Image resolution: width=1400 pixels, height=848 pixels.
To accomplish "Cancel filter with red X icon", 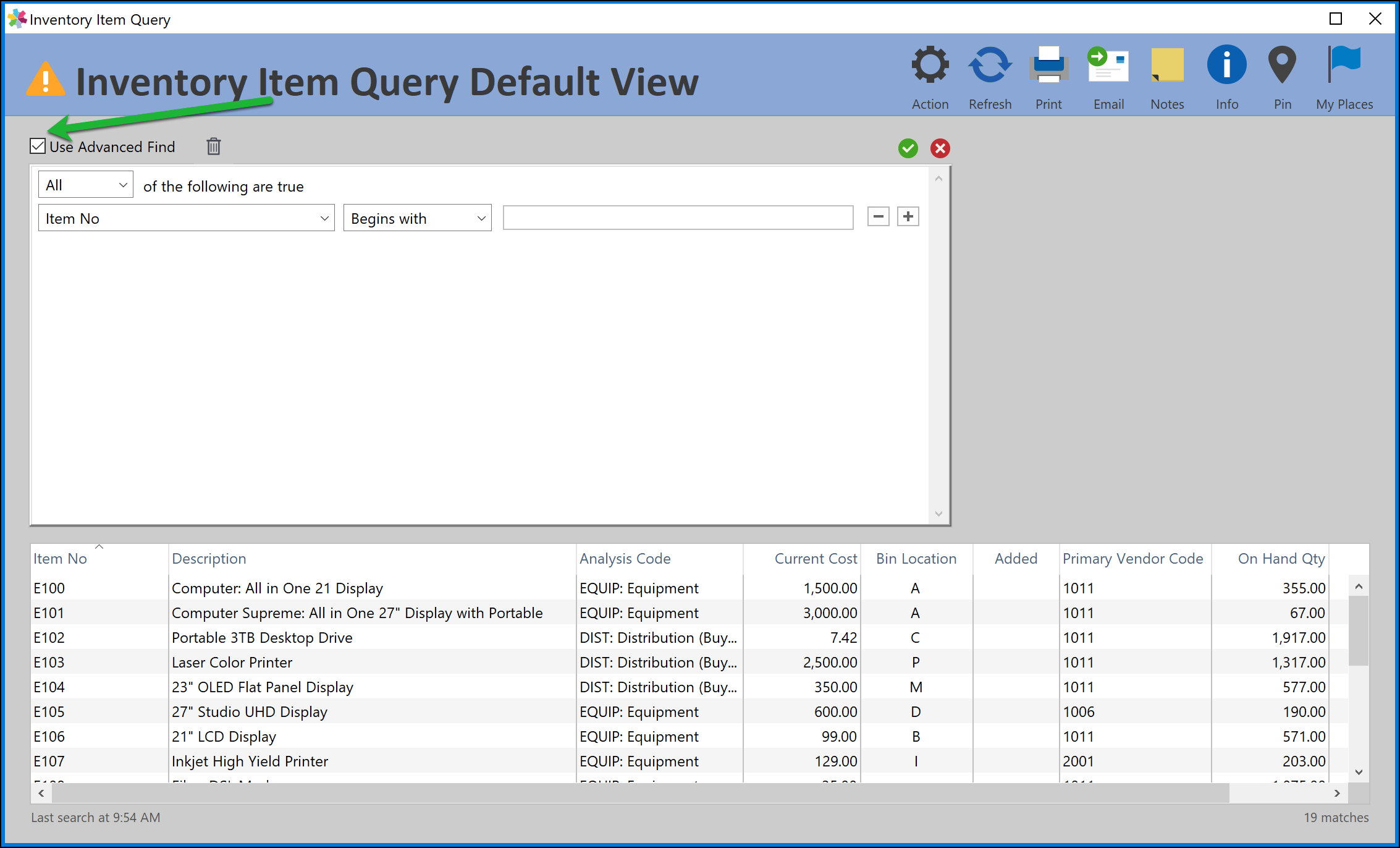I will coord(940,148).
